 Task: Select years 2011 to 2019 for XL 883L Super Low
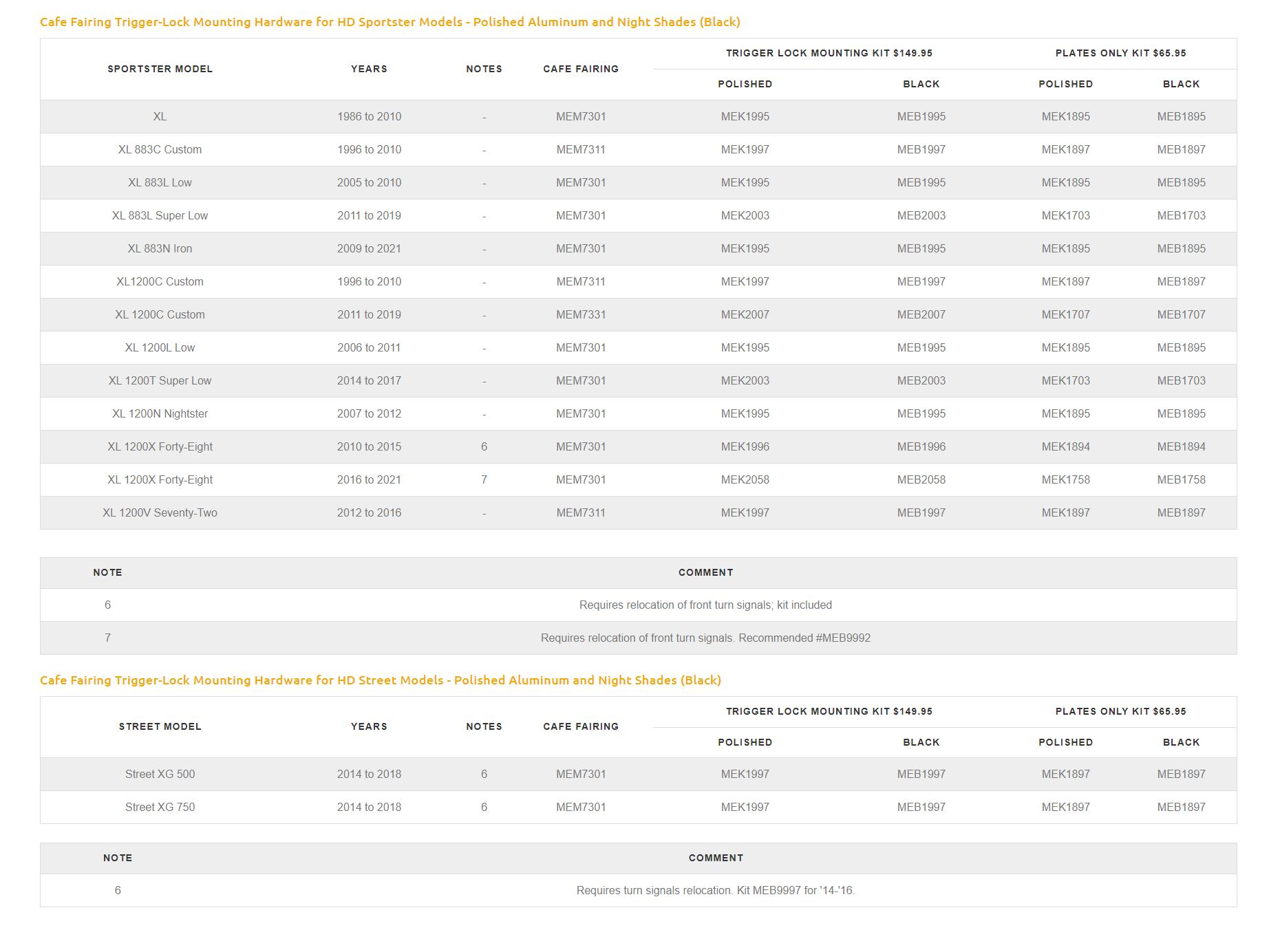(x=369, y=215)
